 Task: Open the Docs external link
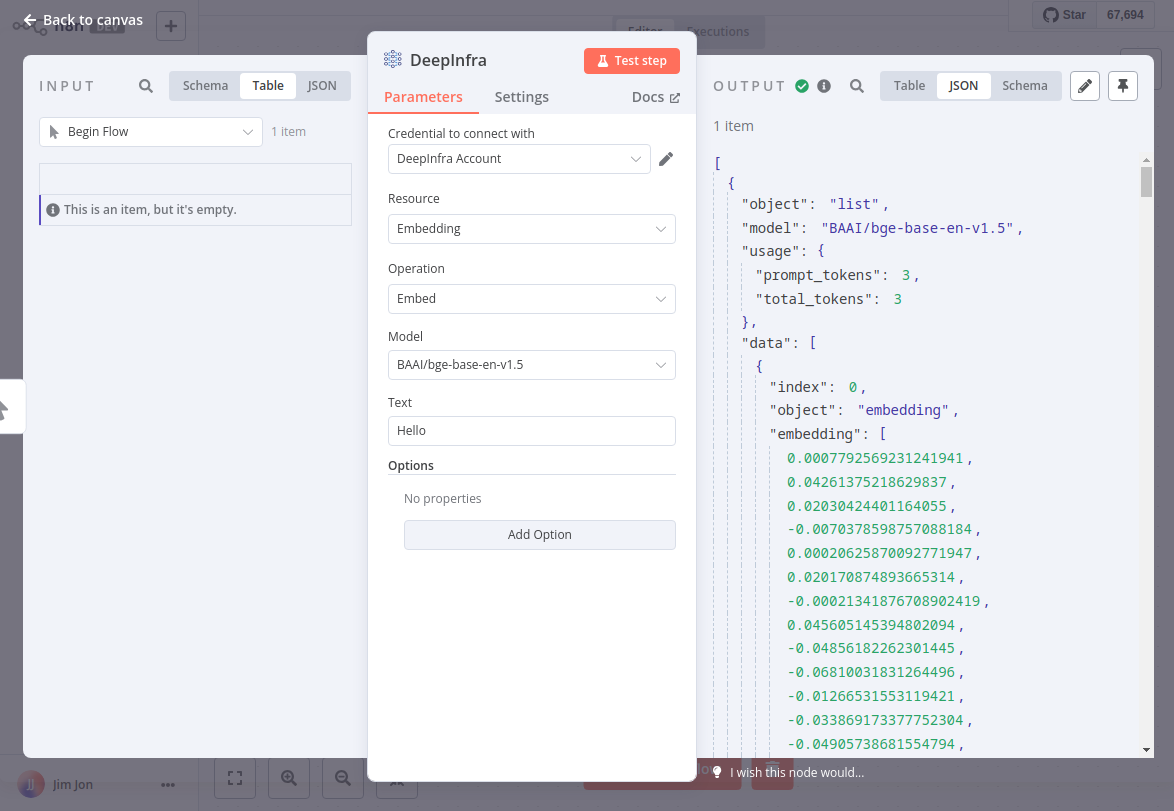pos(655,97)
